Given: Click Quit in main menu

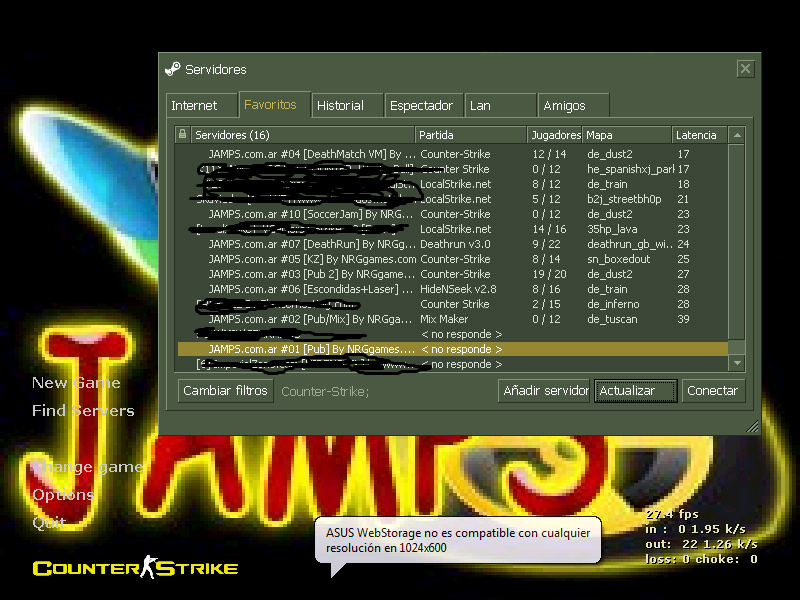Looking at the screenshot, I should click(48, 522).
